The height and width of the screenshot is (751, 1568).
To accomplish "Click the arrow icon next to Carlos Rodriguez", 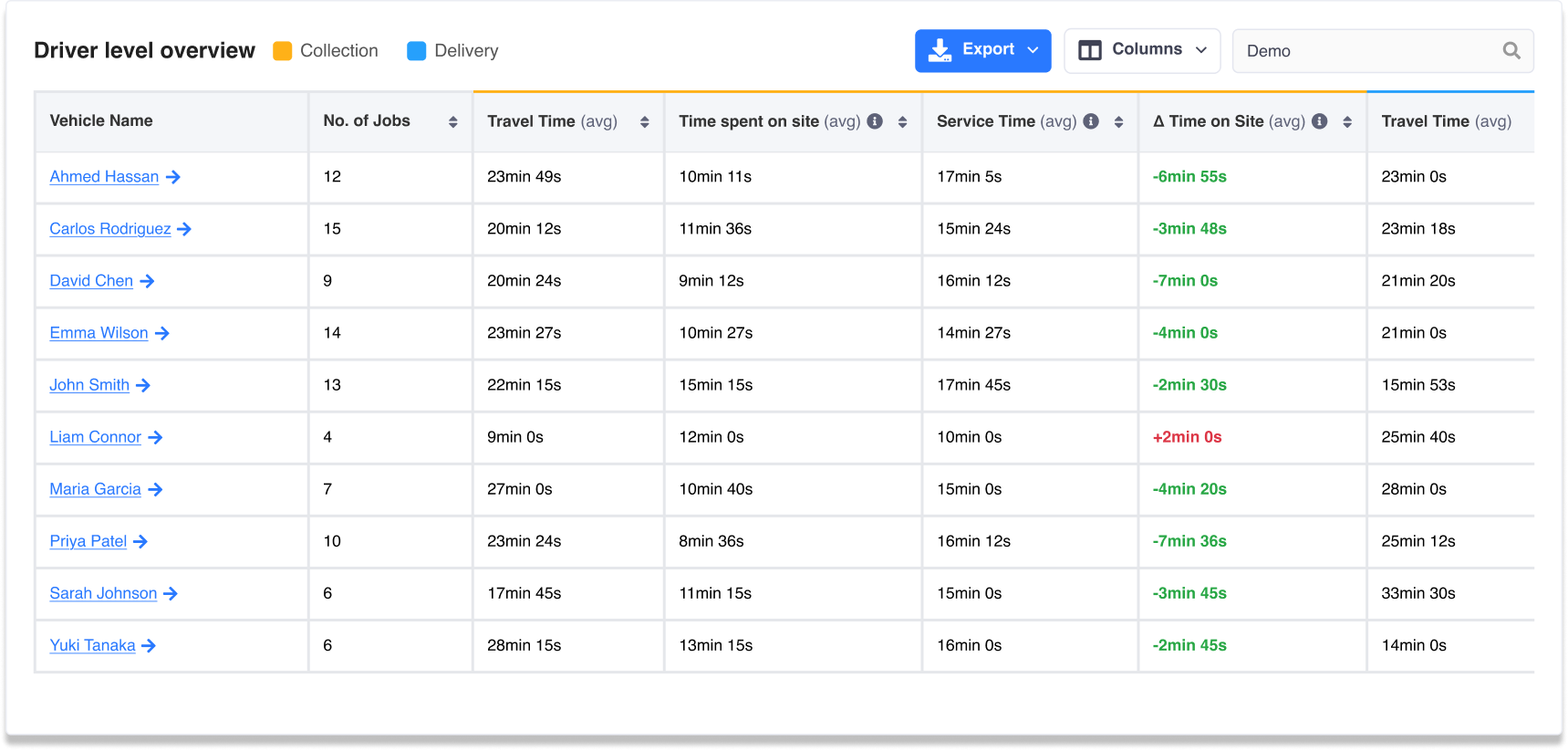I will [x=184, y=229].
